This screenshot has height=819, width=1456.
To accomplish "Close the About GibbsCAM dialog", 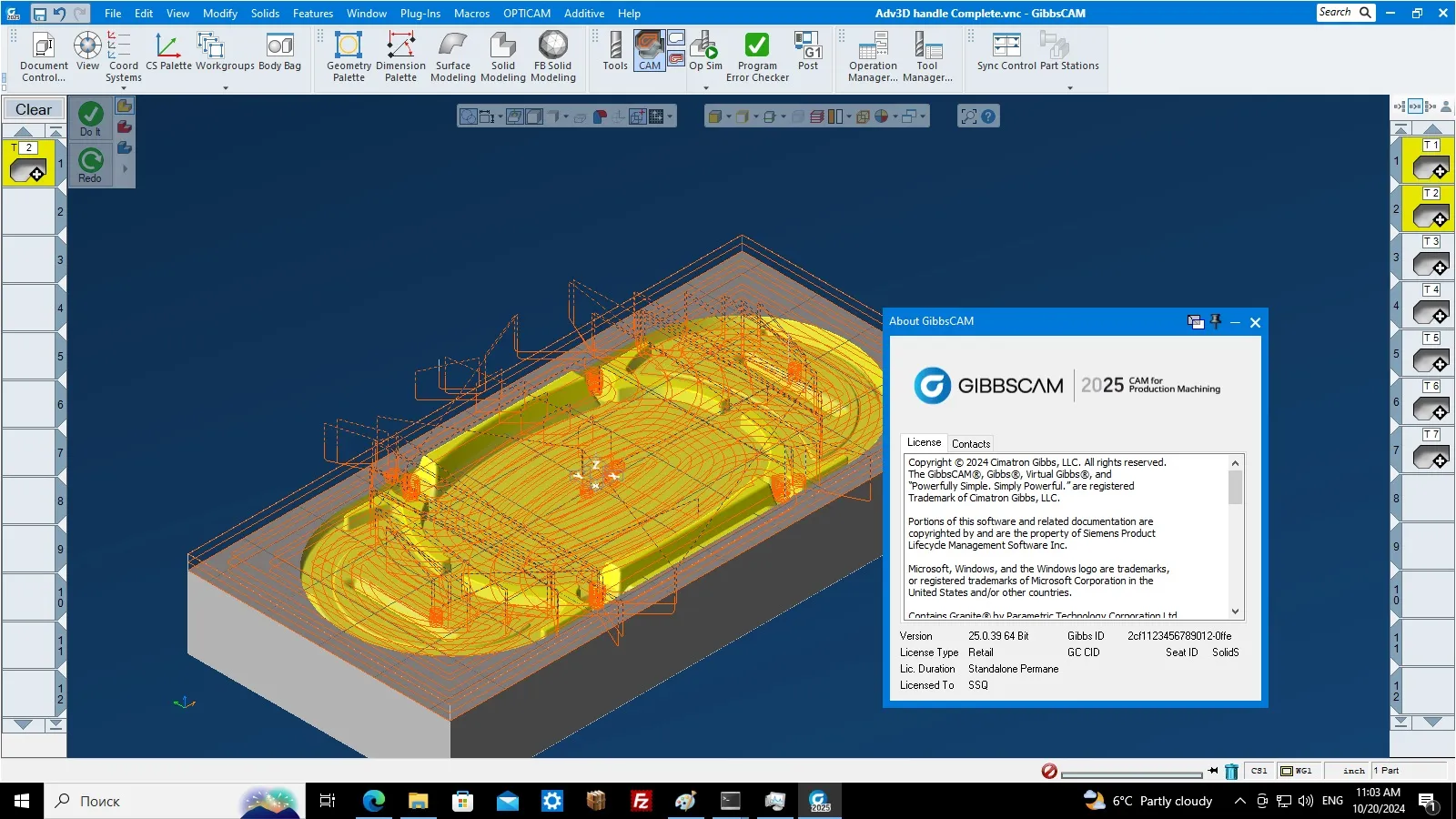I will (x=1255, y=322).
